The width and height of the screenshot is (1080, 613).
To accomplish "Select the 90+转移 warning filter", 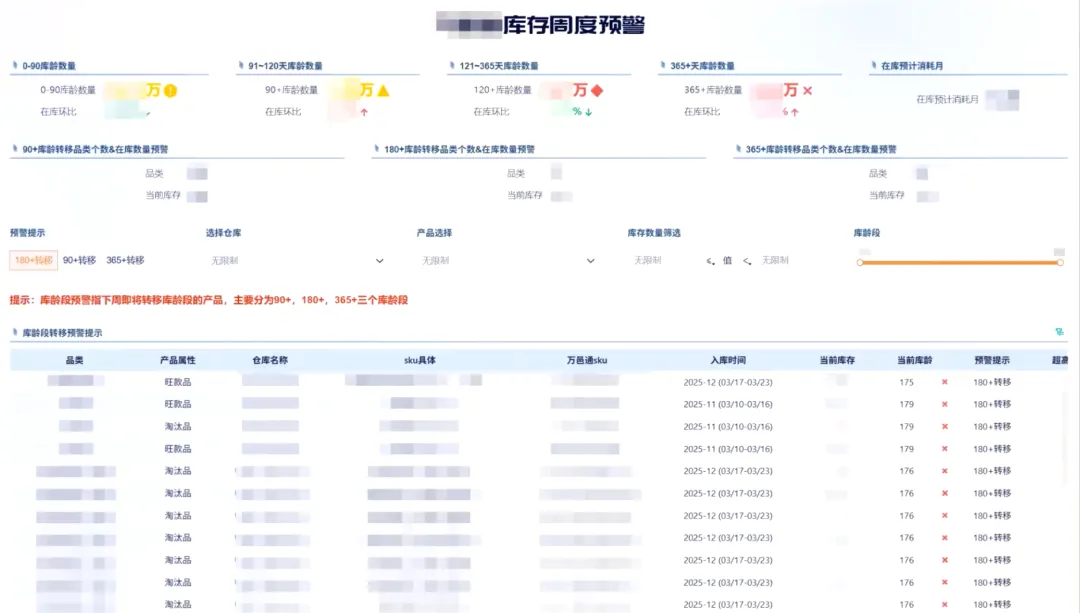I will [79, 260].
